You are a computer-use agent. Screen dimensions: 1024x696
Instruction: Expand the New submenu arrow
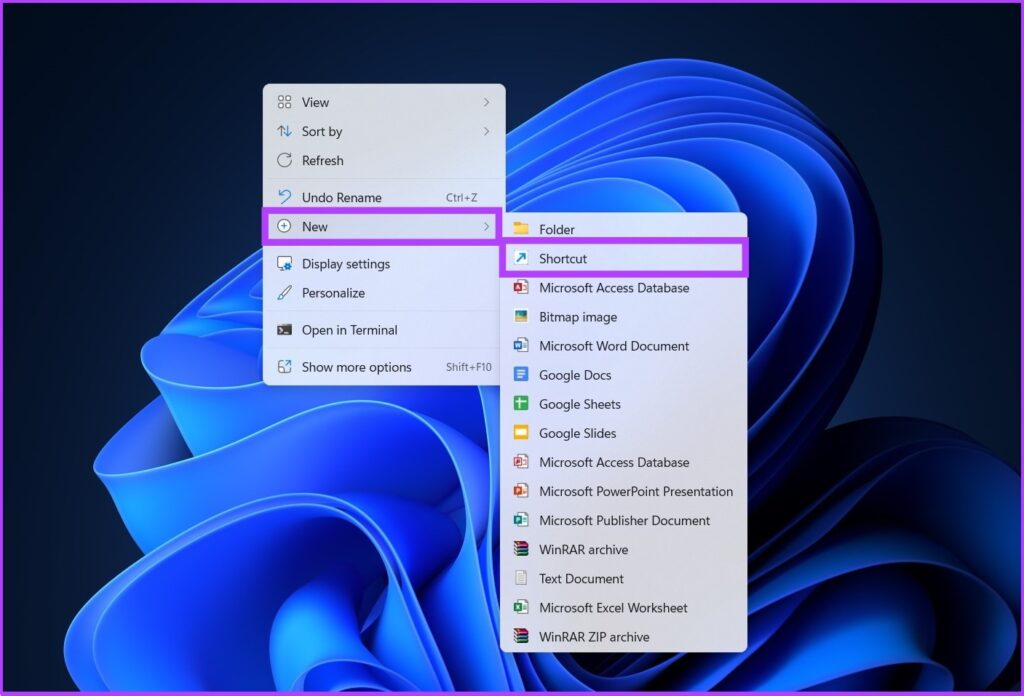click(x=487, y=226)
